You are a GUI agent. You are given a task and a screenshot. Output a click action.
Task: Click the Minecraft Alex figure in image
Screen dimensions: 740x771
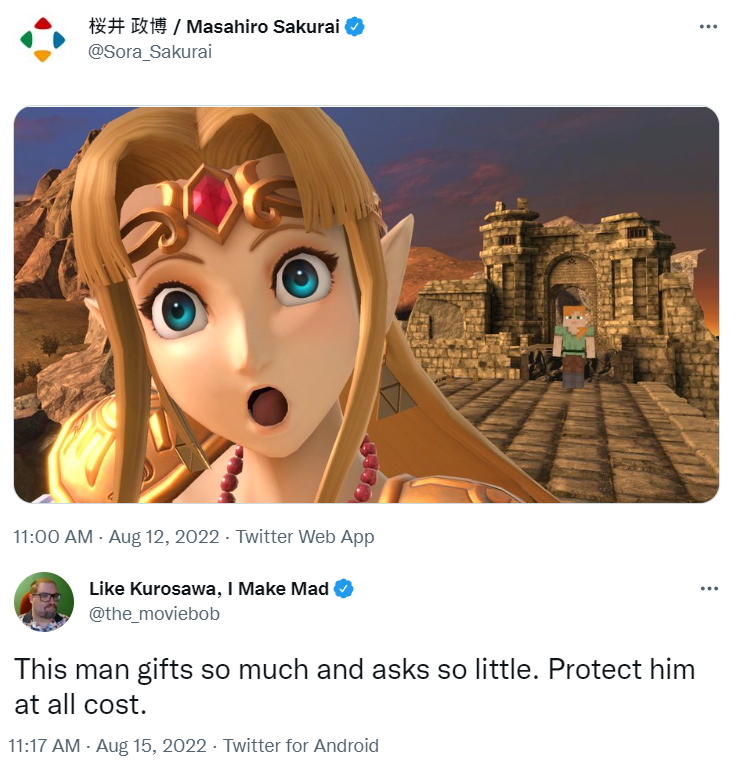[573, 346]
